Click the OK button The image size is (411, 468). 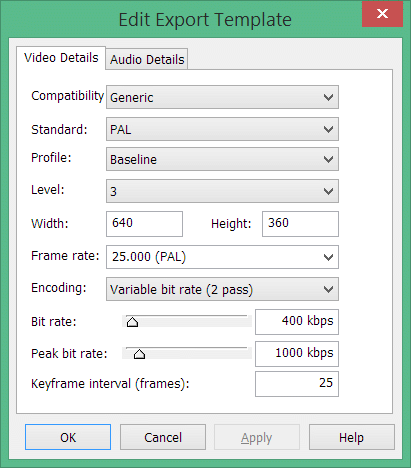tap(68, 437)
